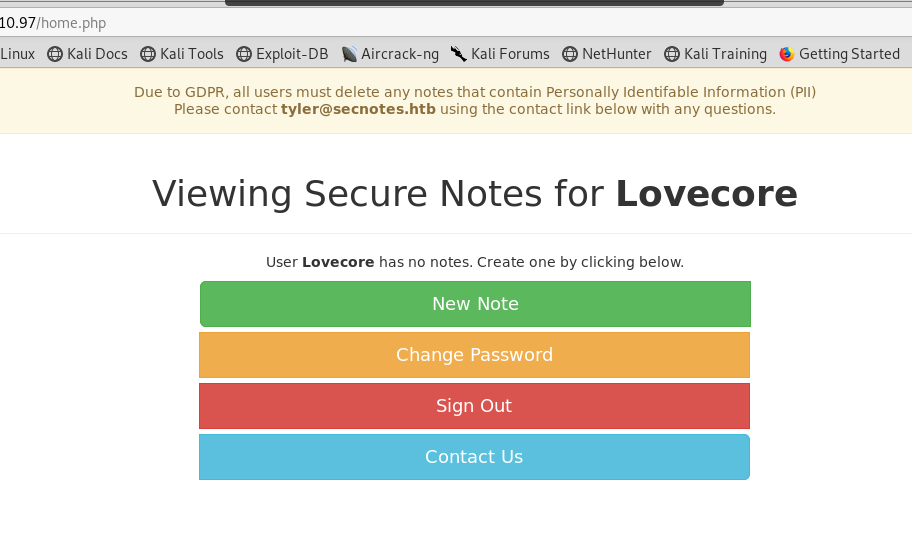
Task: Click the NetHunter bookmark globe icon
Action: [x=570, y=54]
